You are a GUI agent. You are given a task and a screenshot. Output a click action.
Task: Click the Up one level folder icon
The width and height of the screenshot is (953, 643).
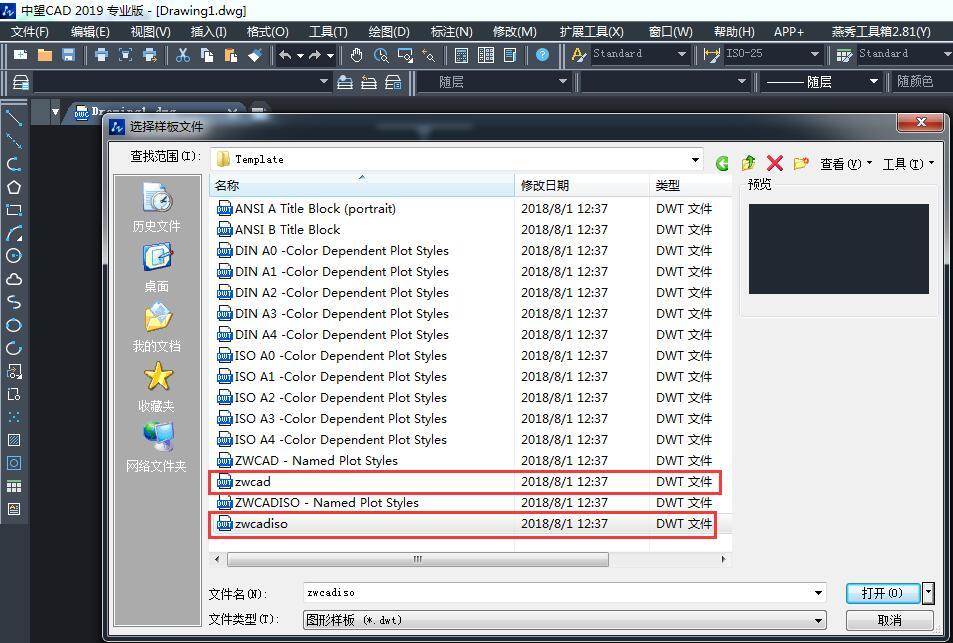(748, 163)
